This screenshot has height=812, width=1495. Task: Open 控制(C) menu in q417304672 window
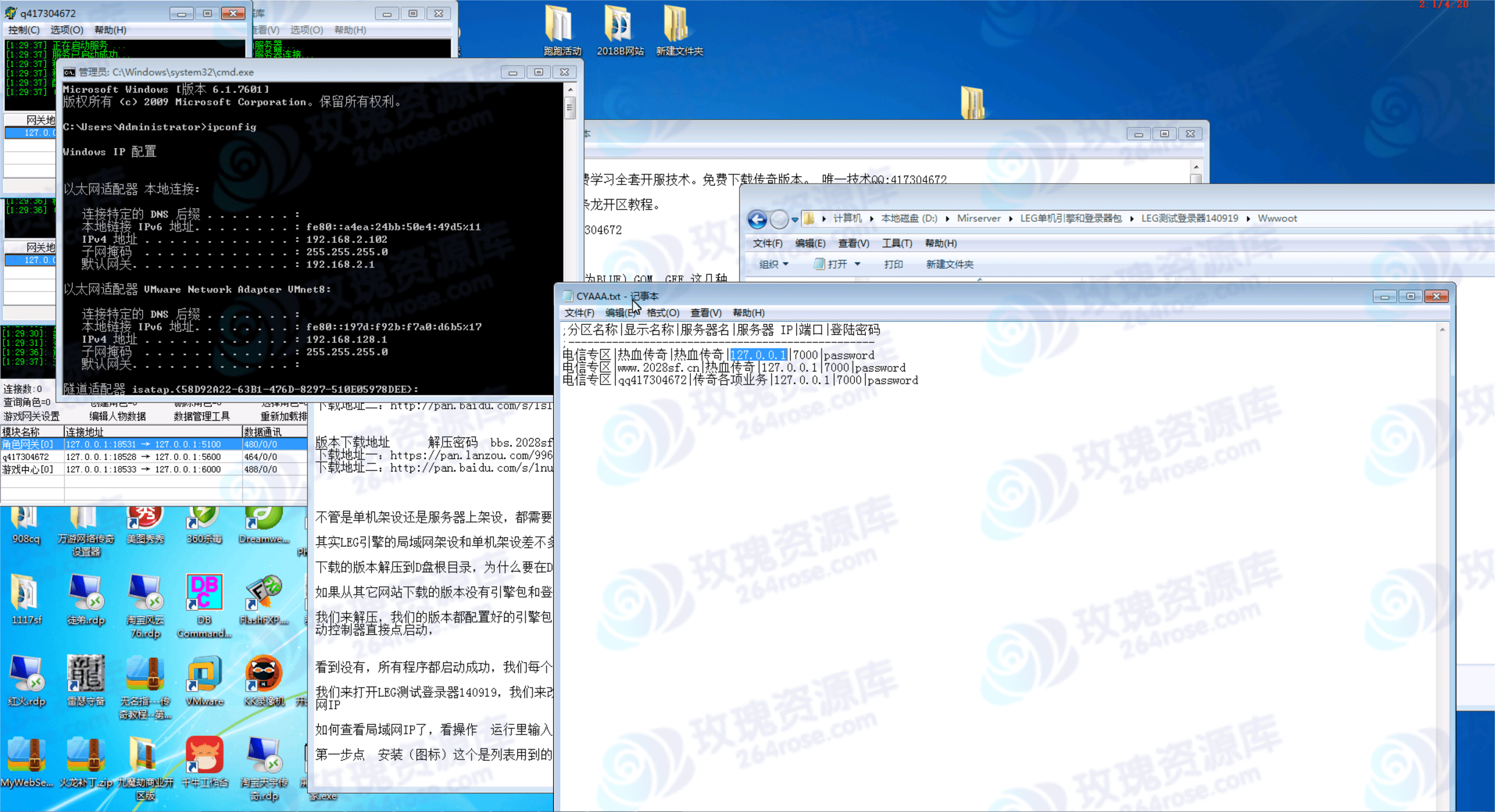point(24,30)
